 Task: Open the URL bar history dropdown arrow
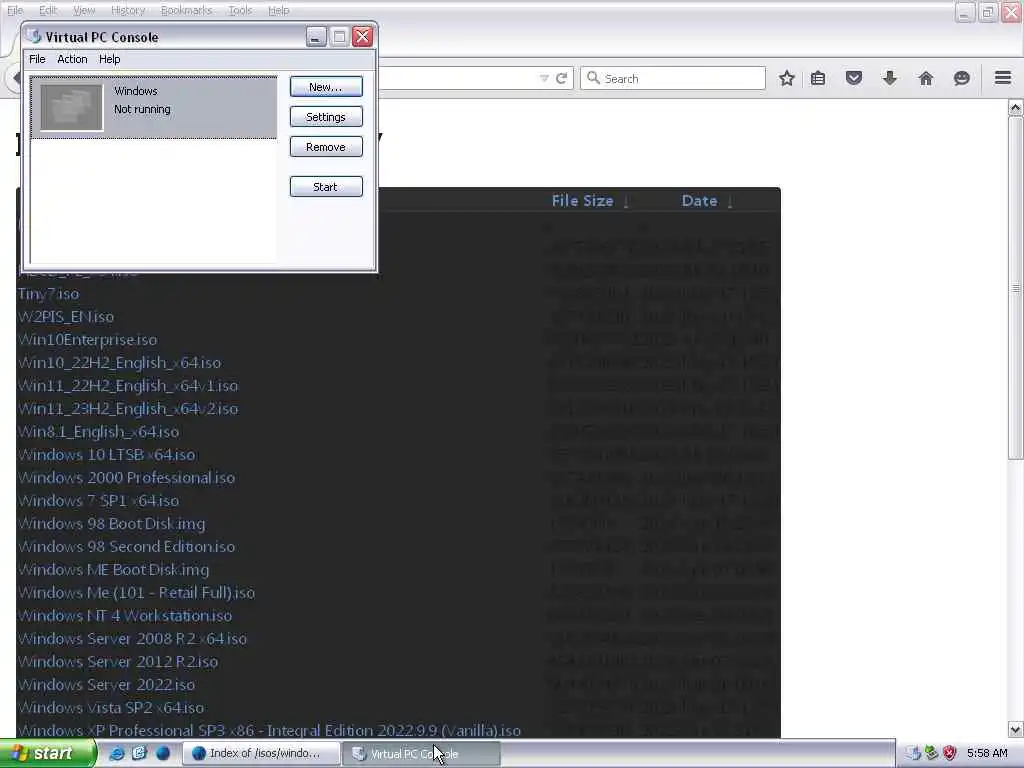point(543,78)
